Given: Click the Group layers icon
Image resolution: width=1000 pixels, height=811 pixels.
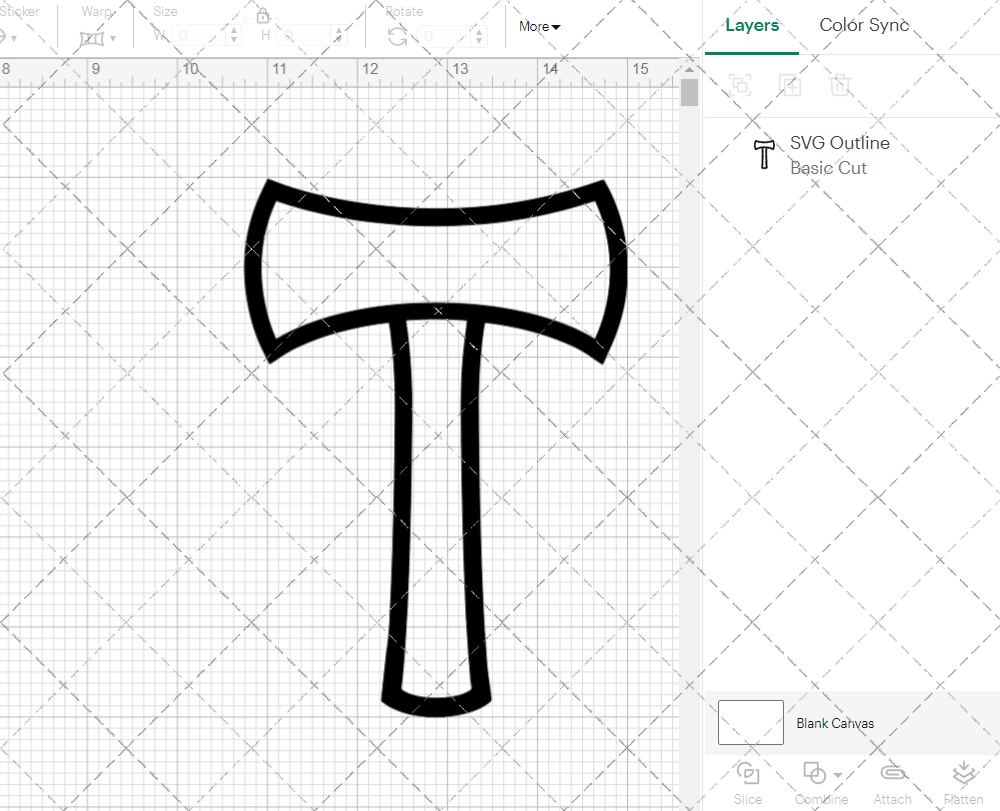Looking at the screenshot, I should [x=740, y=84].
